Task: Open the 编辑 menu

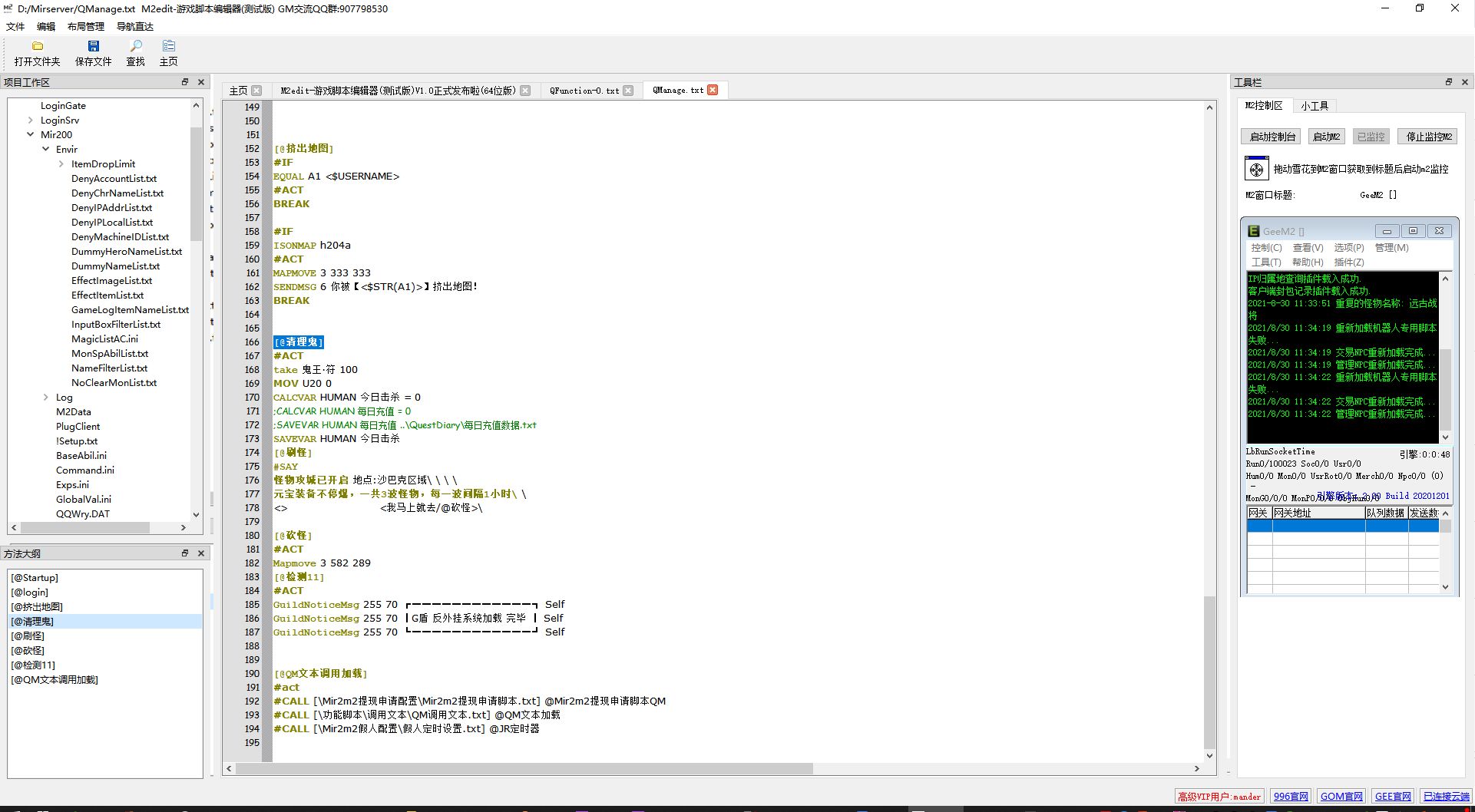Action: click(x=46, y=26)
